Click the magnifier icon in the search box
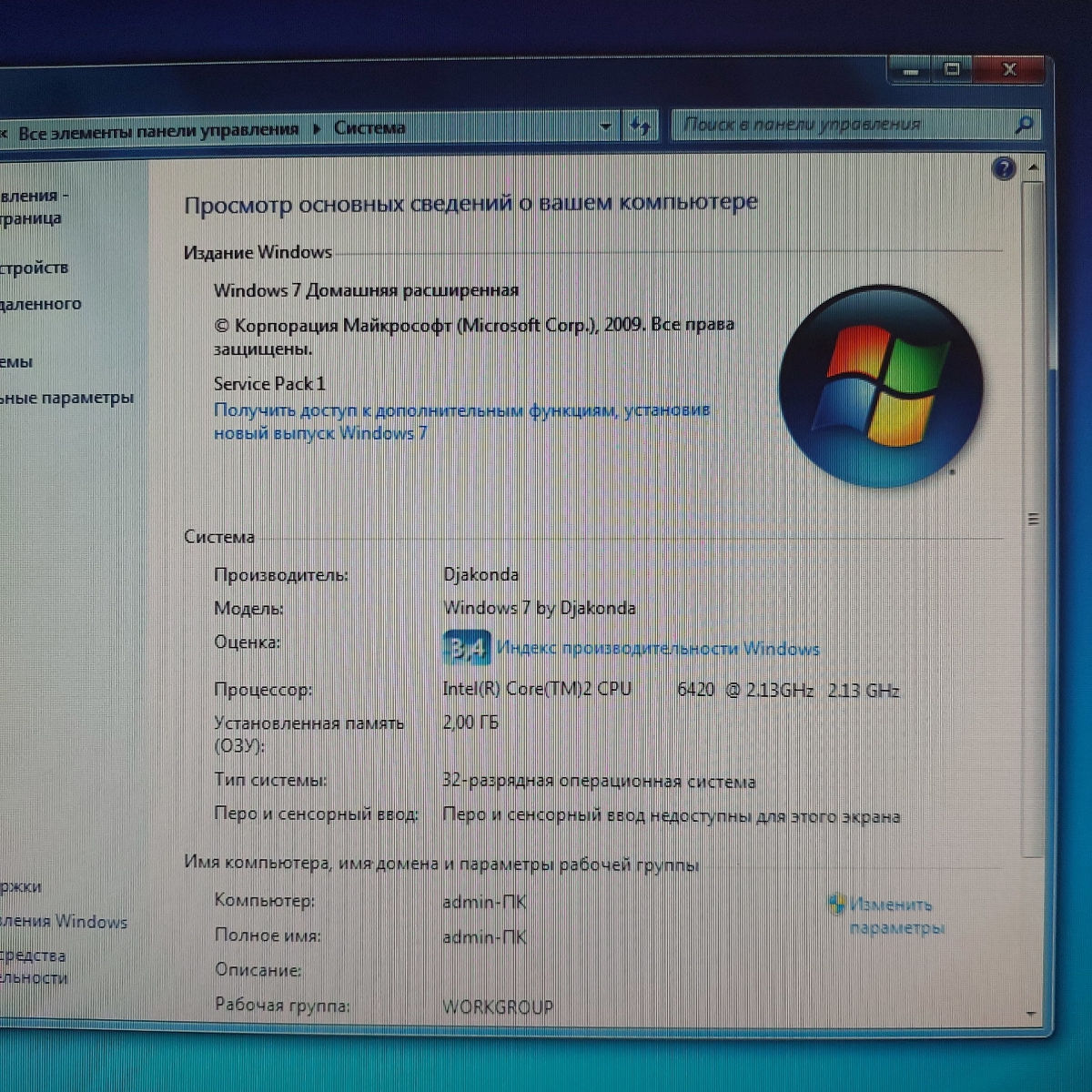This screenshot has height=1092, width=1092. 1027,125
